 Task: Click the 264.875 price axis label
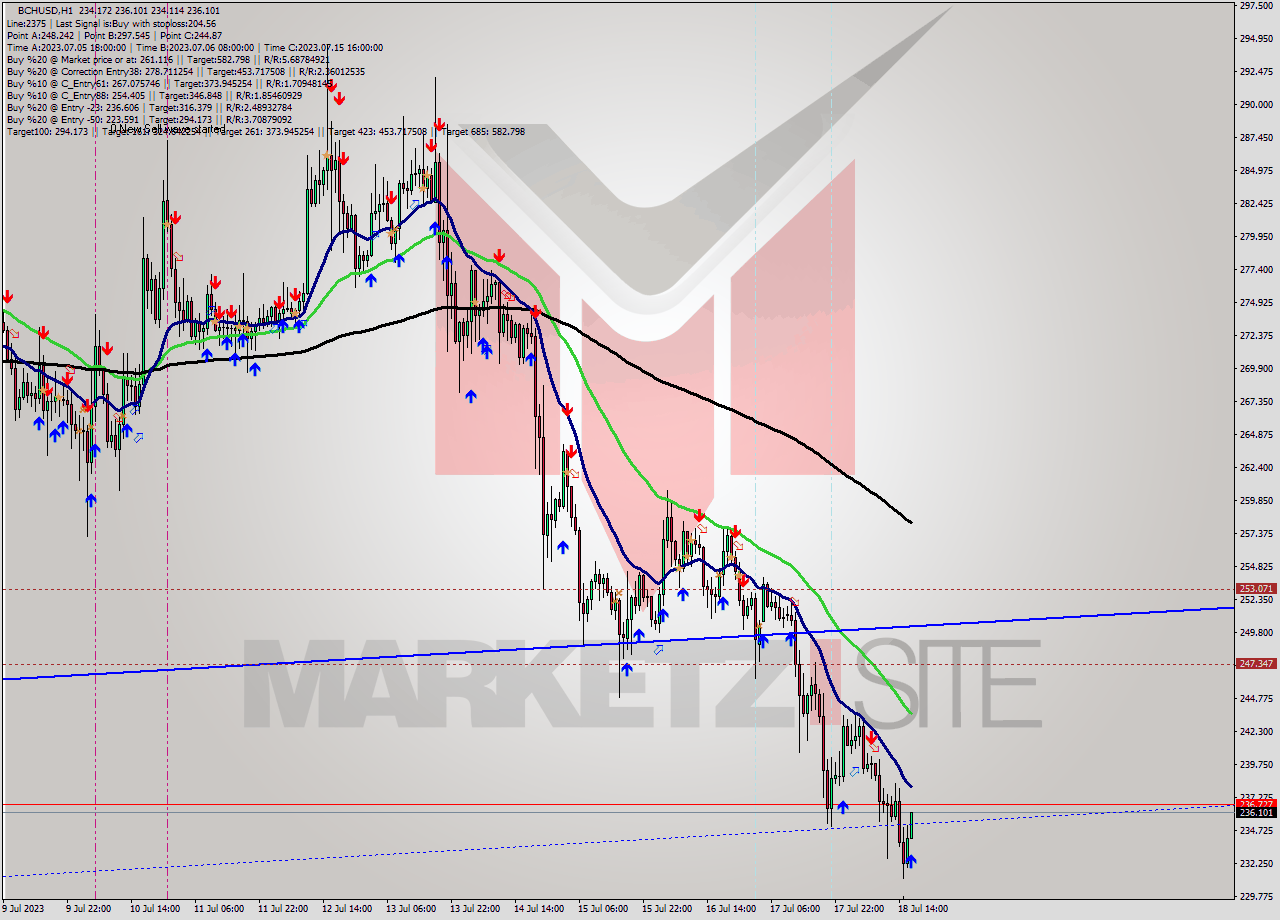[1255, 435]
